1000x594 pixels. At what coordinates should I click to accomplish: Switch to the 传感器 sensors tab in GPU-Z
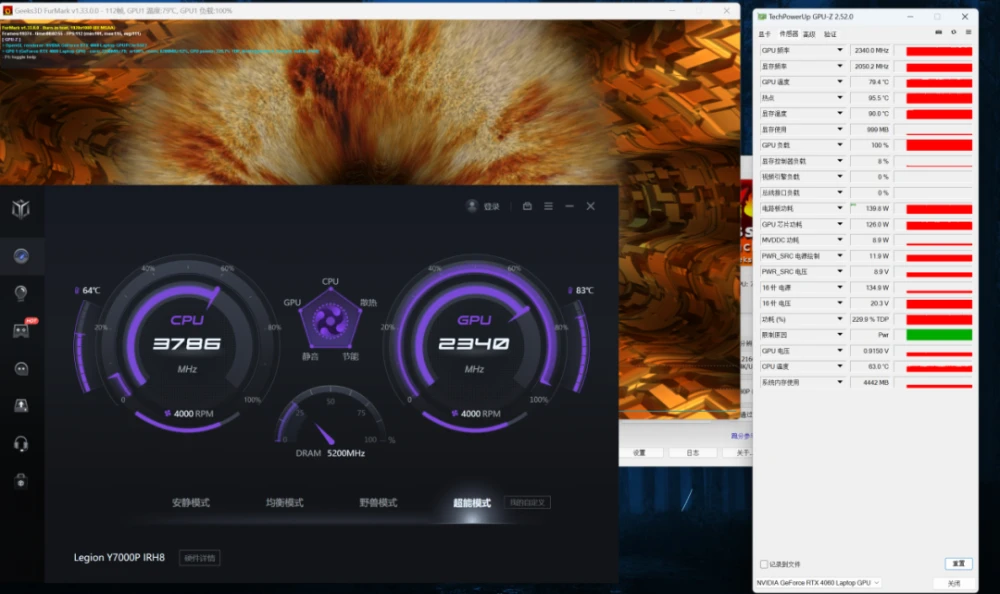(788, 34)
